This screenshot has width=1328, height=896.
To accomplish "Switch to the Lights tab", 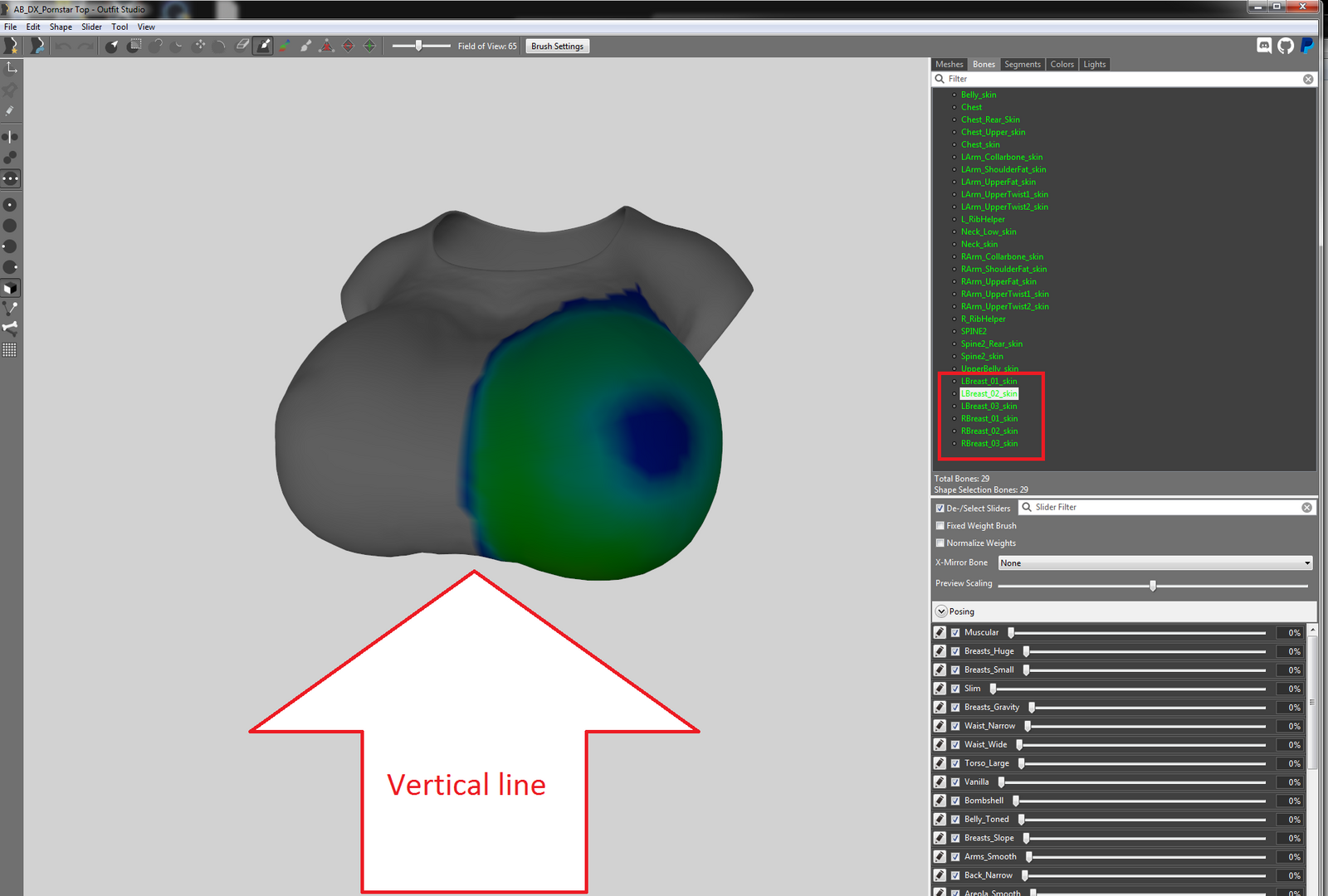I will pos(1094,64).
